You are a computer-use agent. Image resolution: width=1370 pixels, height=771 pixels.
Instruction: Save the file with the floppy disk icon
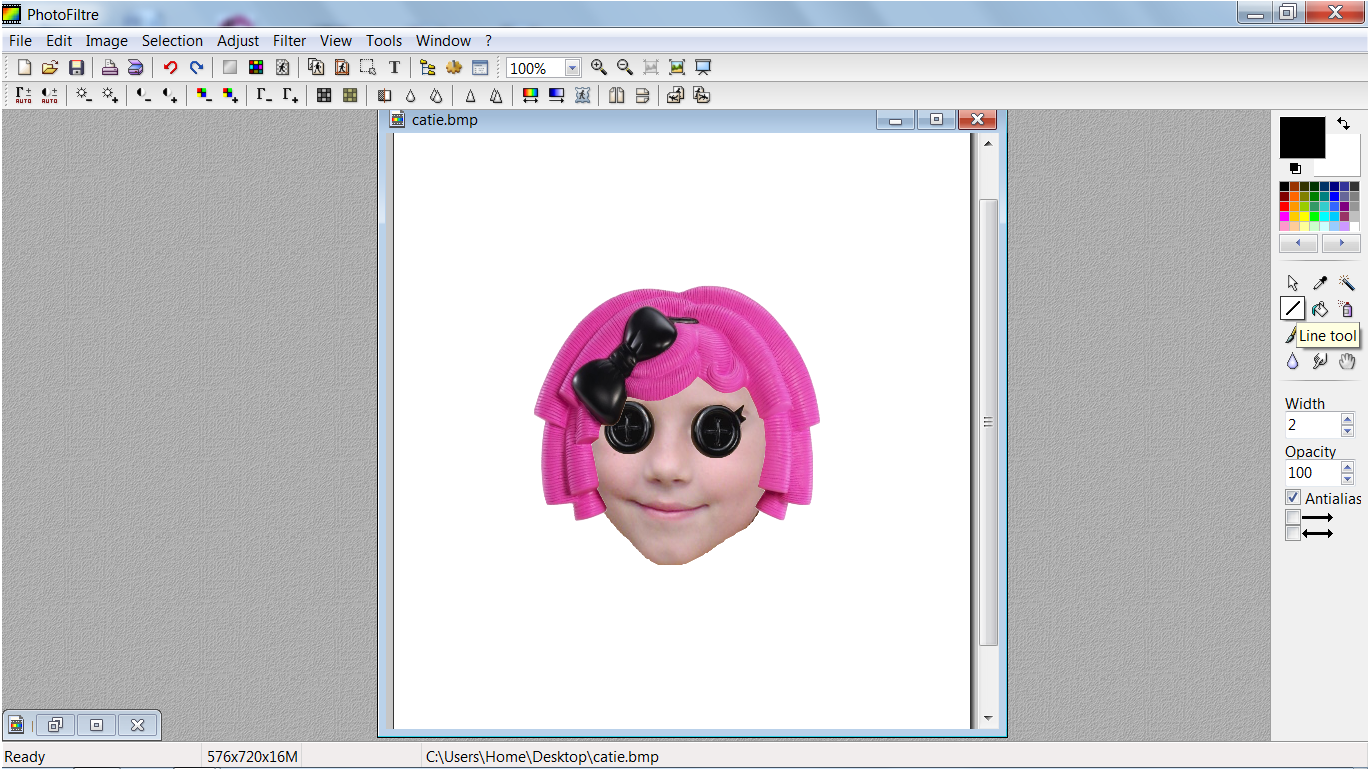click(76, 68)
